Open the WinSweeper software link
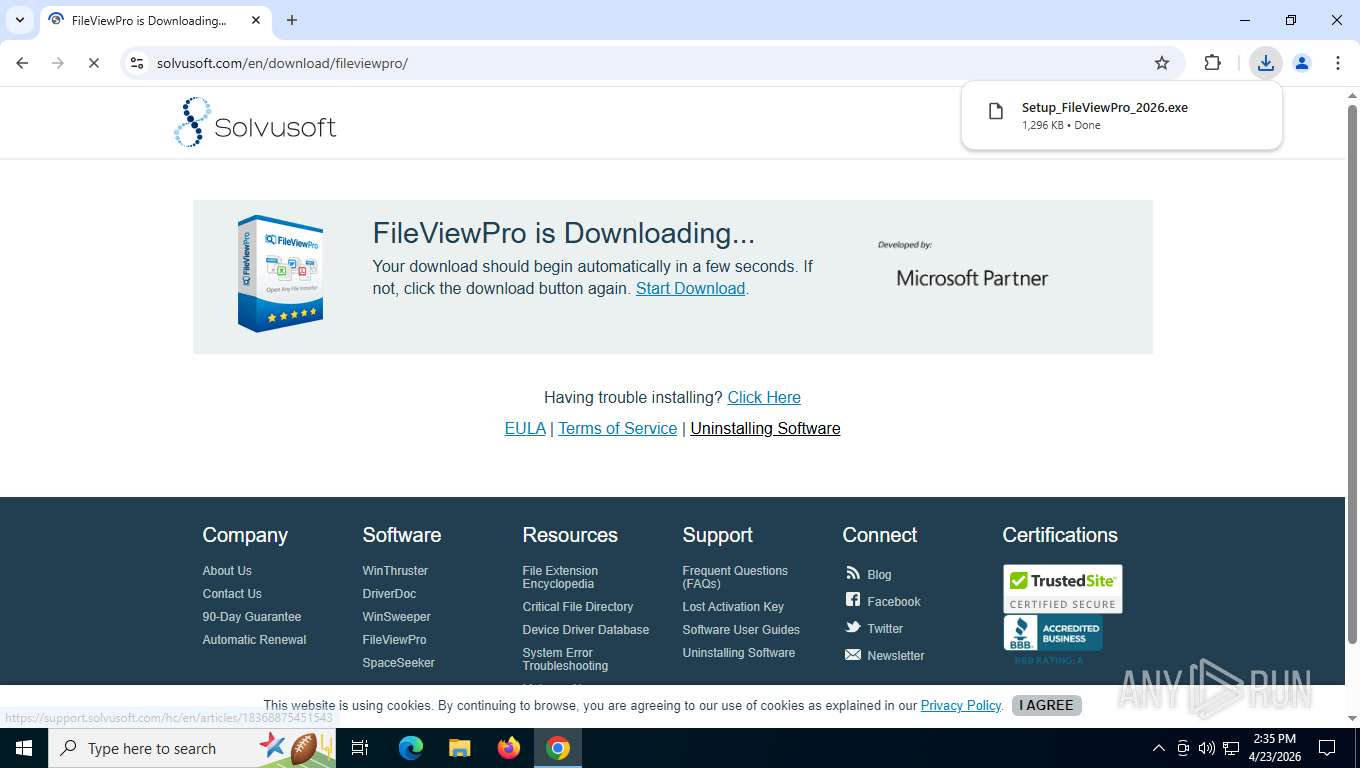Screen dimensions: 1360x768 [x=397, y=617]
